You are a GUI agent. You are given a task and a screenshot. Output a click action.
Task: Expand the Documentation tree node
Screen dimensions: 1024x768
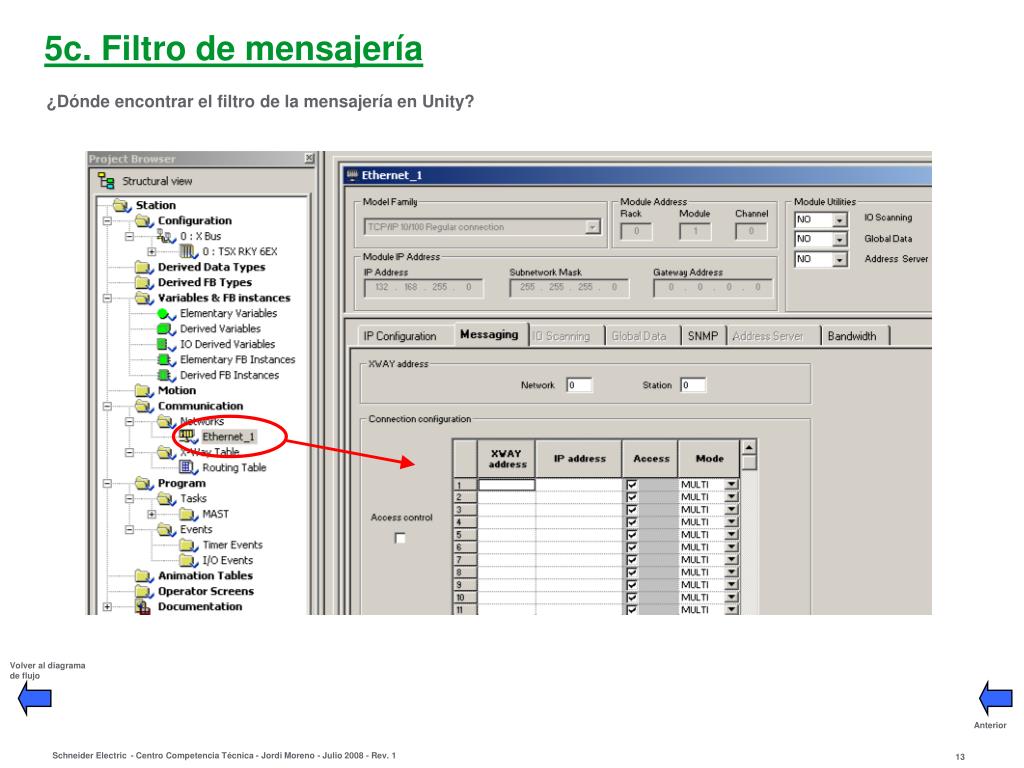tap(107, 607)
